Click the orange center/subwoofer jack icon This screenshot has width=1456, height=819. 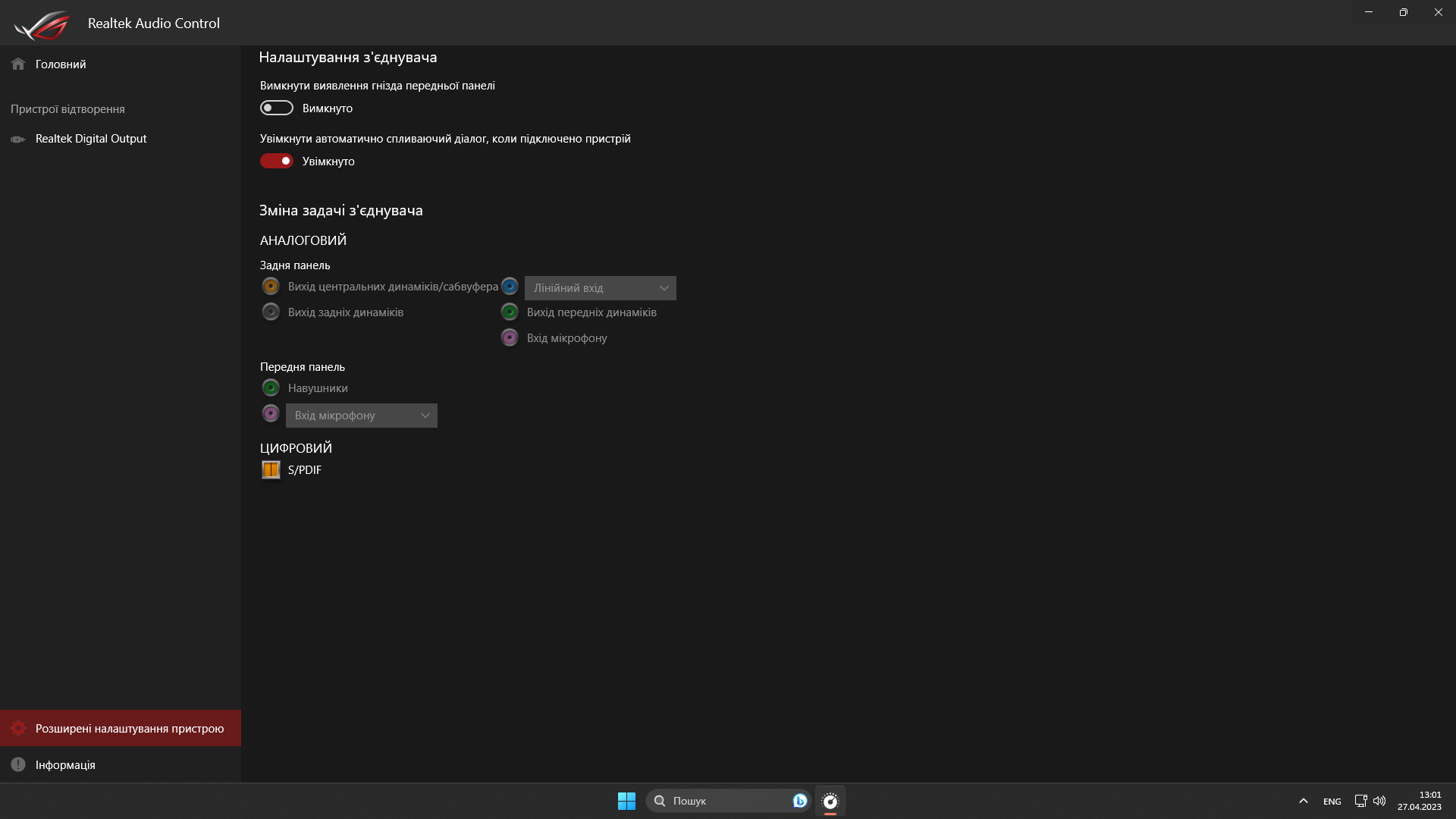271,286
